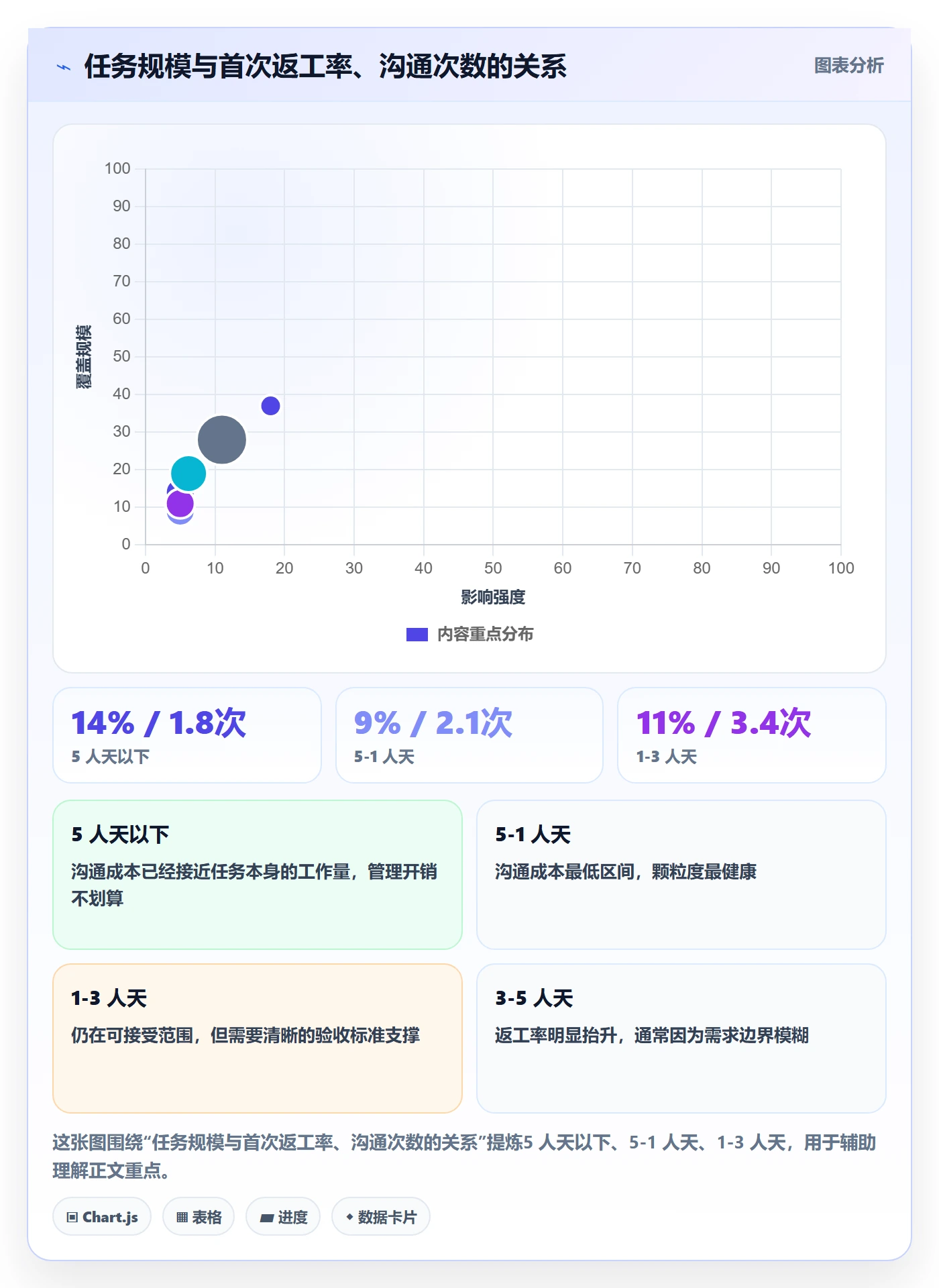Click the x-axis title 影响强度

coord(493,597)
